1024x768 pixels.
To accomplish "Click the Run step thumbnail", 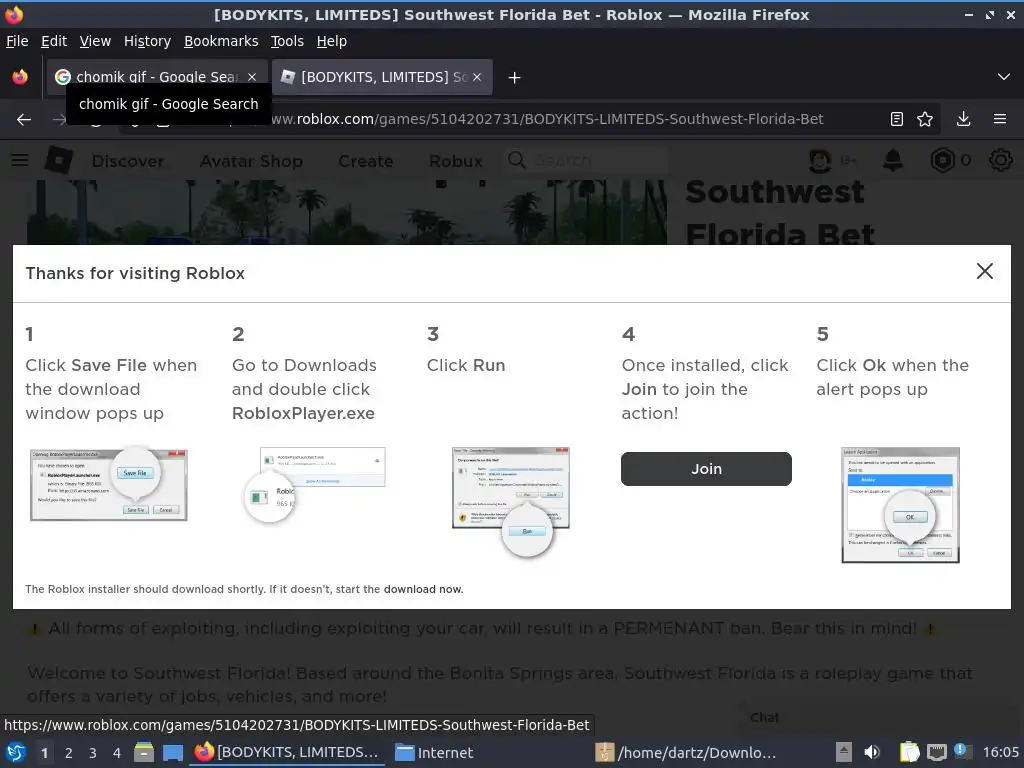I will click(511, 502).
